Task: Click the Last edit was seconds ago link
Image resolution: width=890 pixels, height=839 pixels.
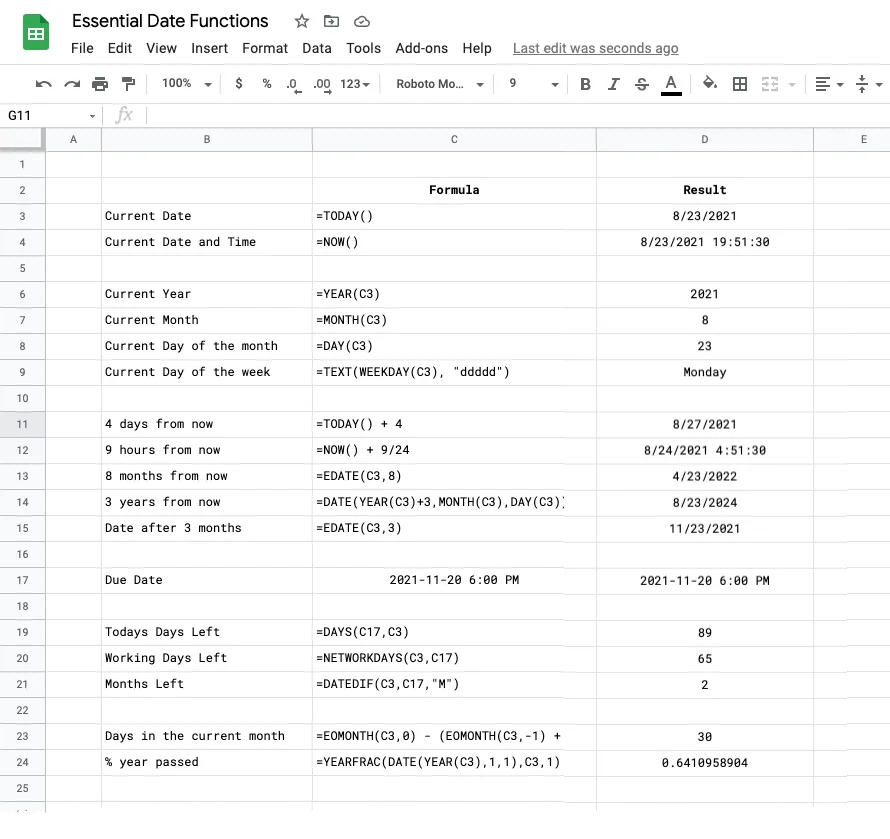Action: [595, 48]
